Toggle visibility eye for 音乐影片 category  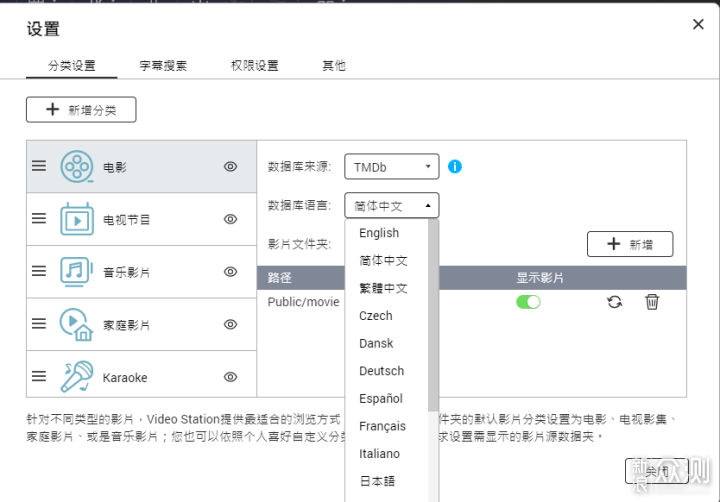click(231, 272)
